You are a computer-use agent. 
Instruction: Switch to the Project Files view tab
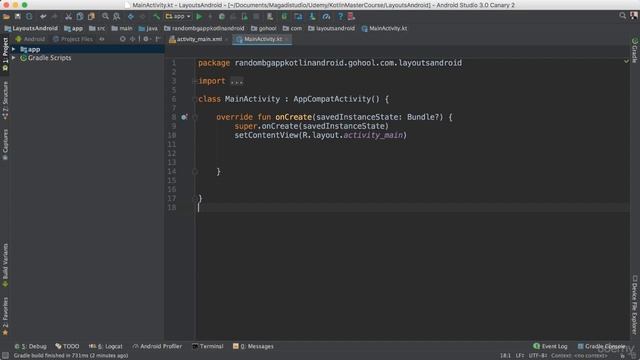(x=73, y=39)
